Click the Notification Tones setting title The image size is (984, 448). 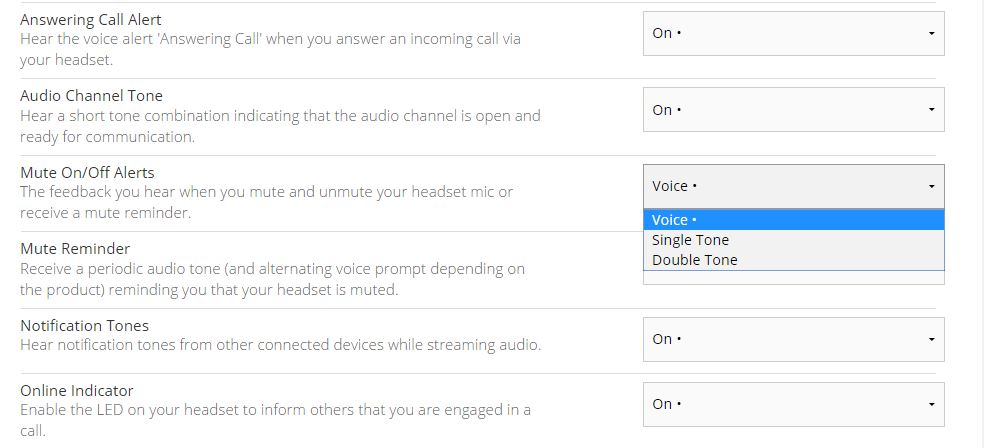tap(85, 326)
